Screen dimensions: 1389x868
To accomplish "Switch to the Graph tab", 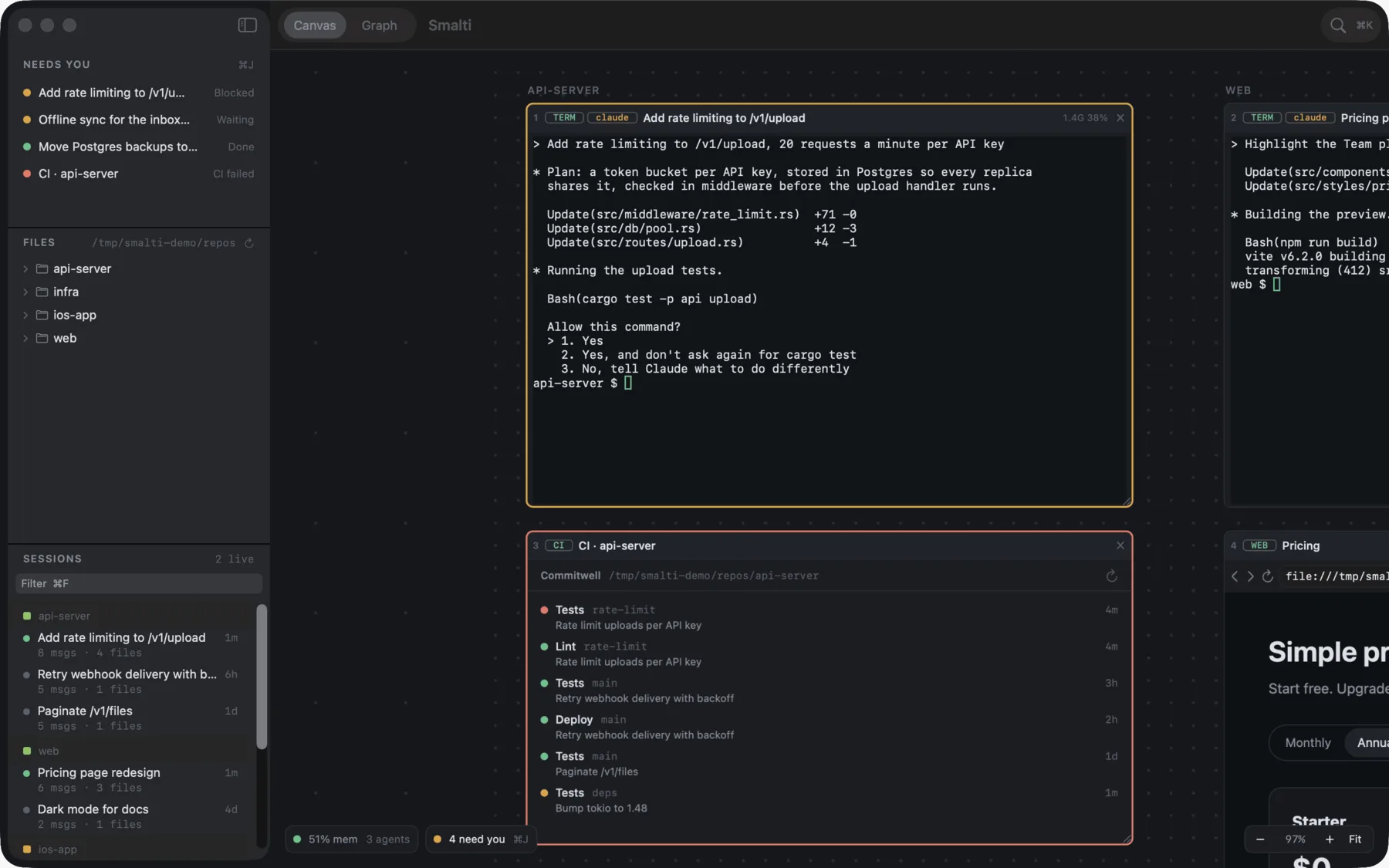I will tap(379, 25).
